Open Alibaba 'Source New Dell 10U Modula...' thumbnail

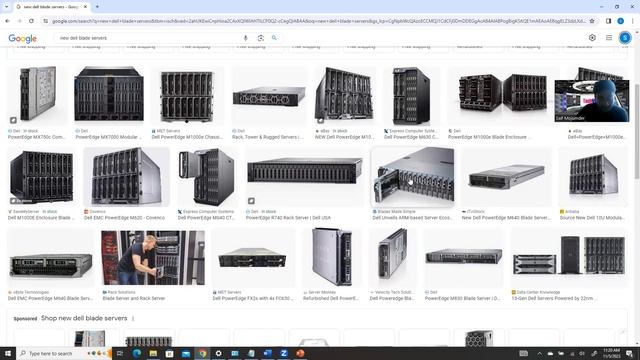click(x=593, y=176)
